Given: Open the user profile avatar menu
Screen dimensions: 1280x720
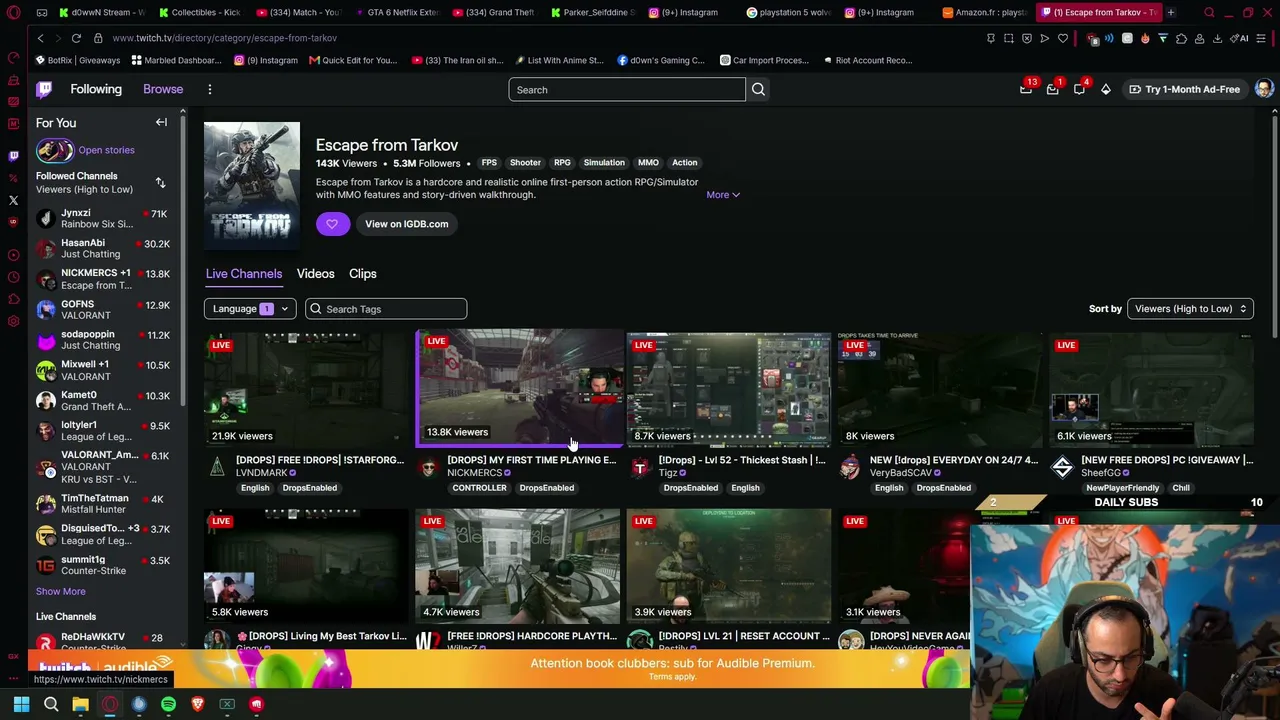Looking at the screenshot, I should click(x=1264, y=89).
